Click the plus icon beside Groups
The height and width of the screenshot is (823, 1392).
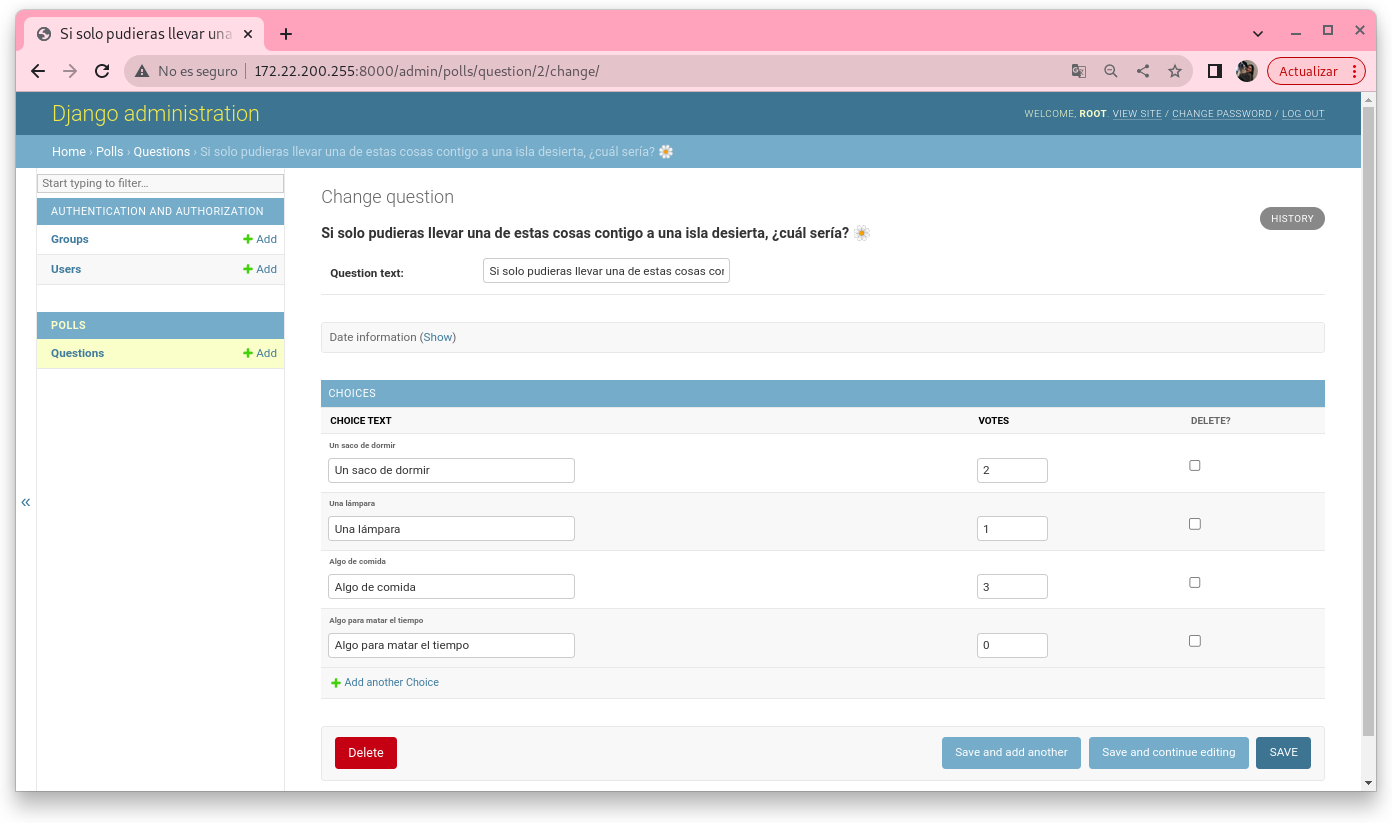pos(248,240)
